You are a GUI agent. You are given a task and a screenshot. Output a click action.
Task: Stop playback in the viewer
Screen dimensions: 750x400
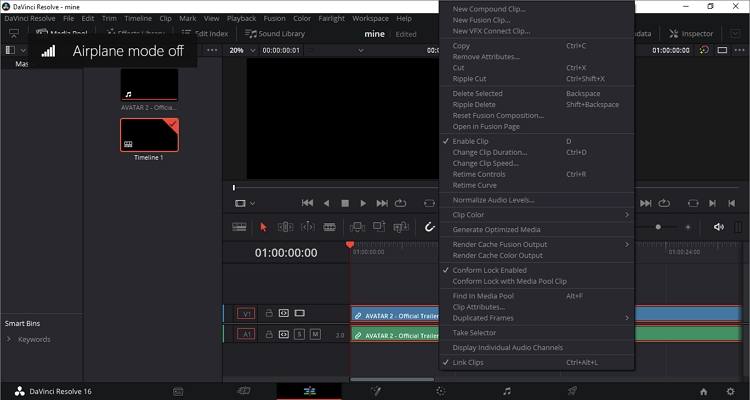345,203
